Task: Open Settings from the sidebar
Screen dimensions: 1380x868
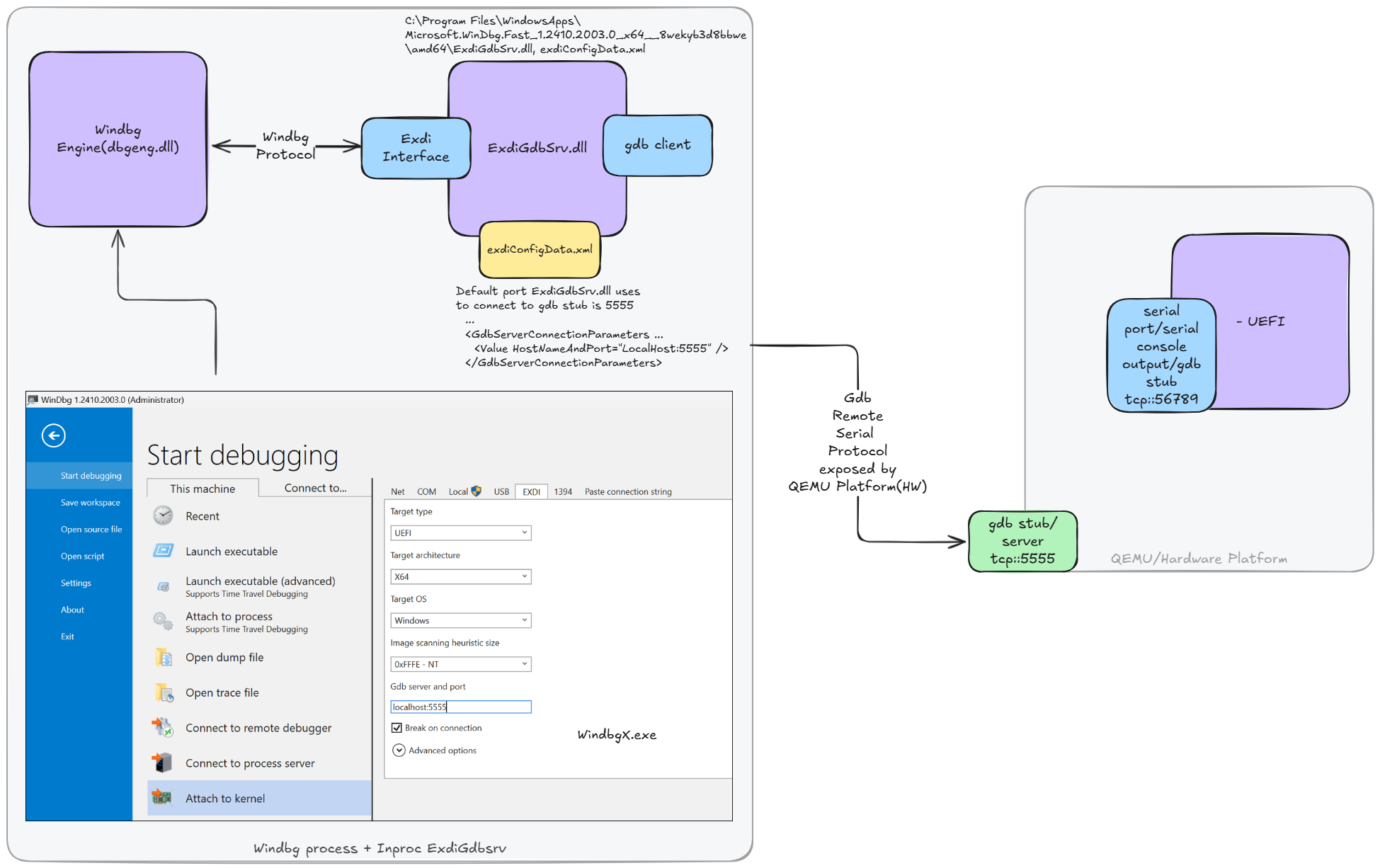Action: [x=79, y=583]
